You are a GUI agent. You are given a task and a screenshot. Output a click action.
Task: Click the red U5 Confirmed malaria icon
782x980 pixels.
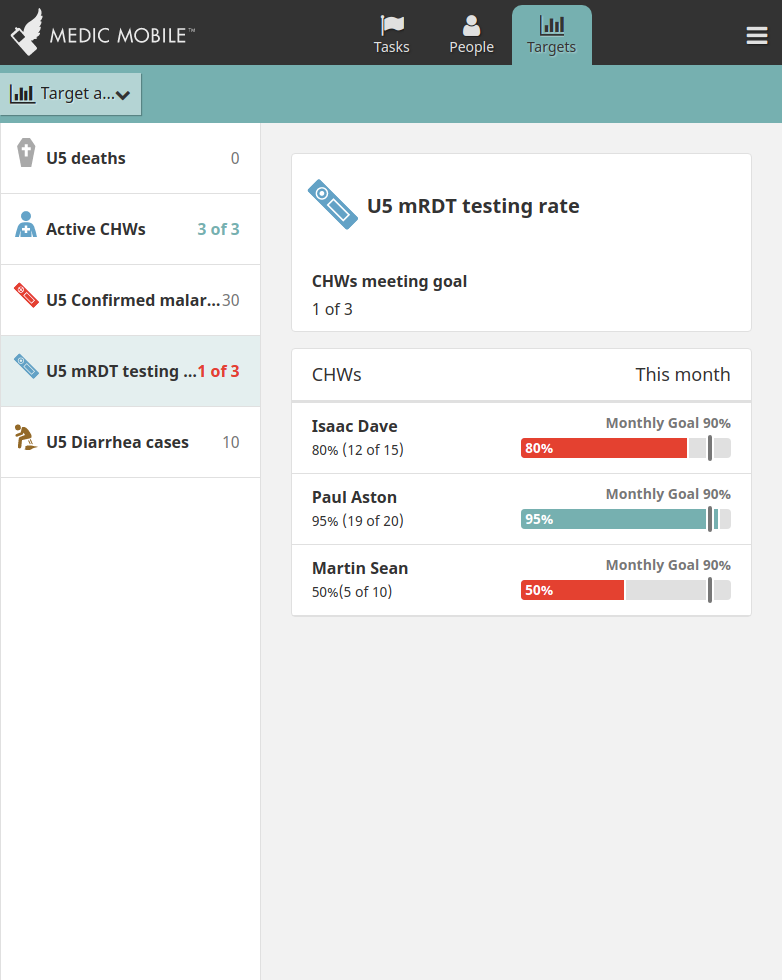coord(26,295)
